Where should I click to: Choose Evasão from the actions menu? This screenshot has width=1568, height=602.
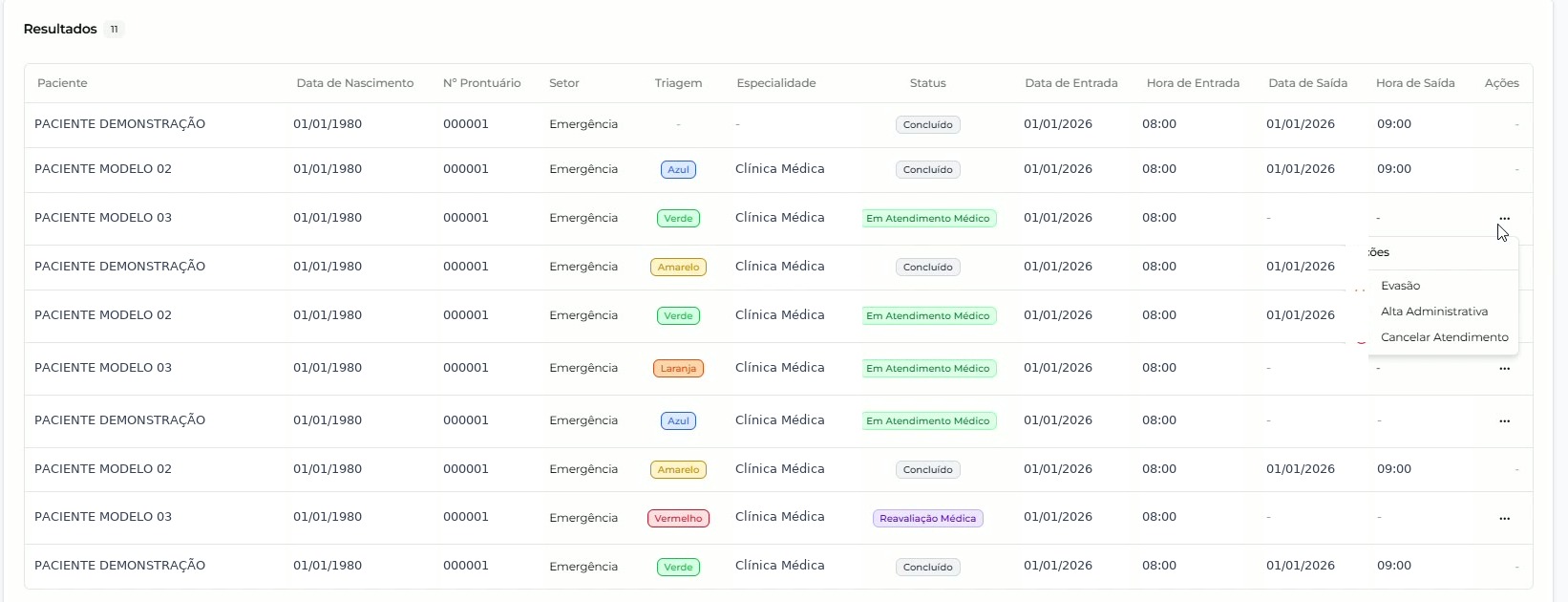coord(1400,286)
